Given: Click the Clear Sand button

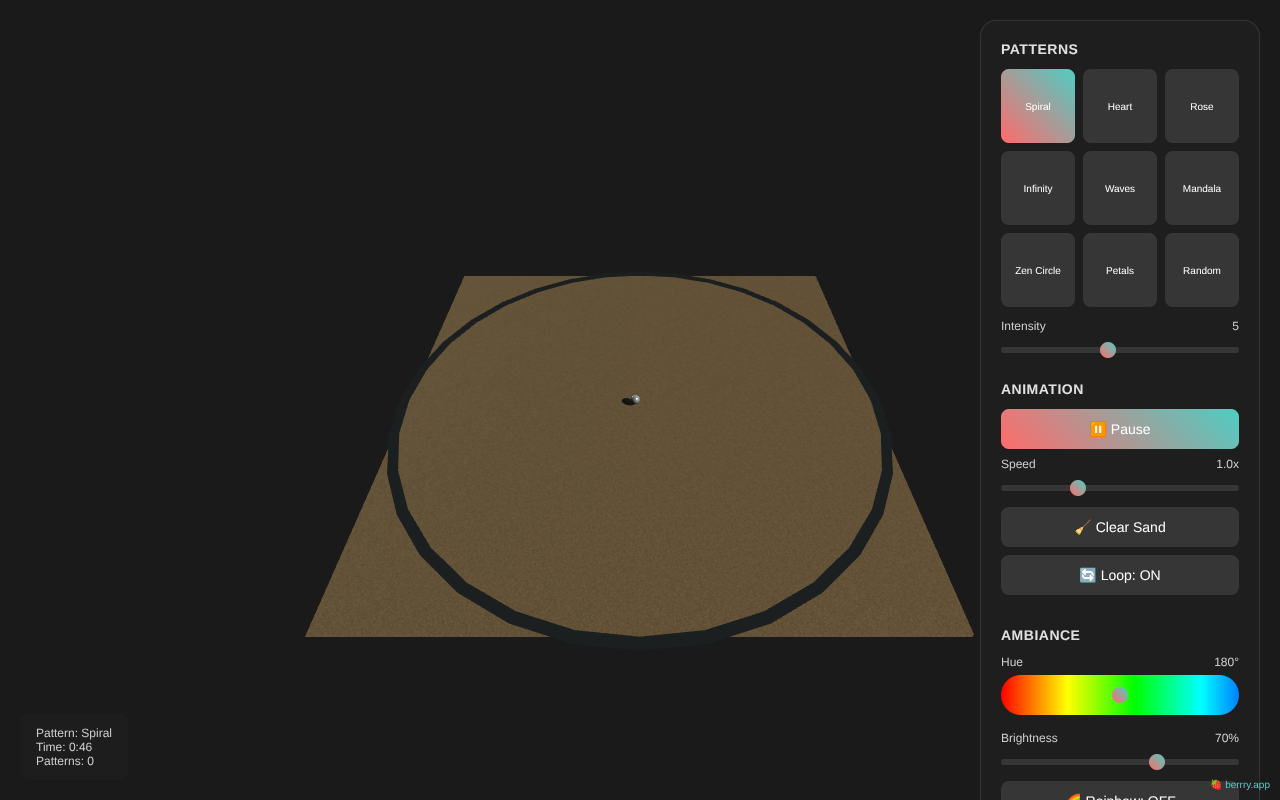Looking at the screenshot, I should point(1120,527).
